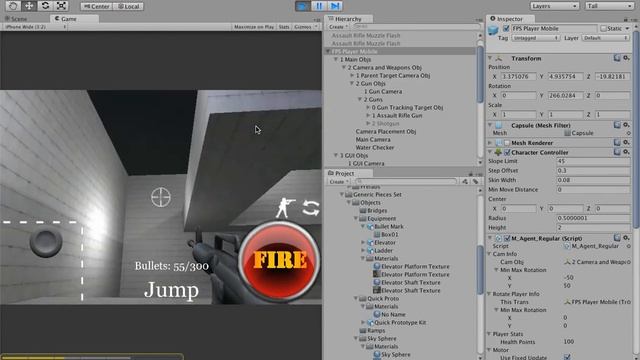This screenshot has height=360, width=640.
Task: Click the weapon swap arrows icon
Action: (x=311, y=208)
